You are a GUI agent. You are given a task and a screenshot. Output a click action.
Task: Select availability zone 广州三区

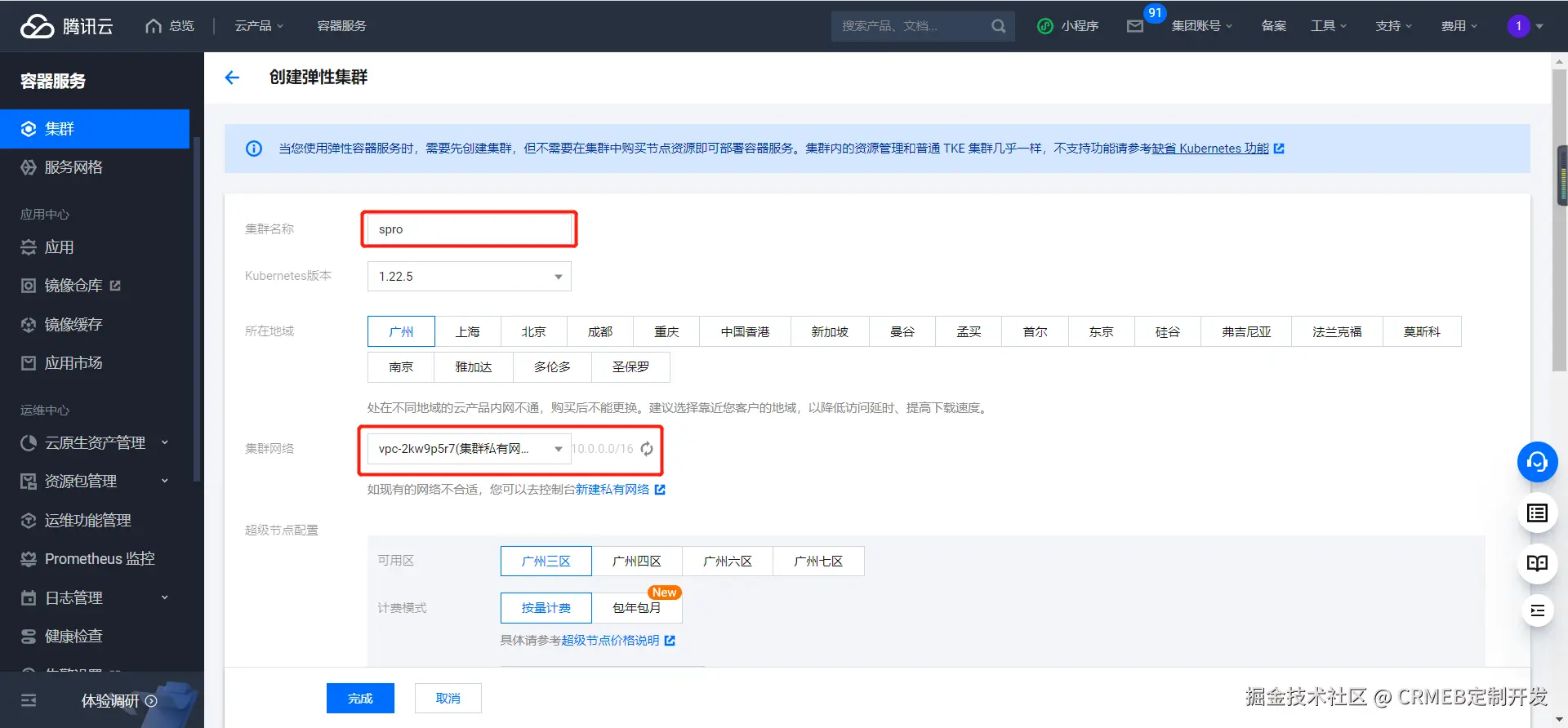tap(546, 562)
